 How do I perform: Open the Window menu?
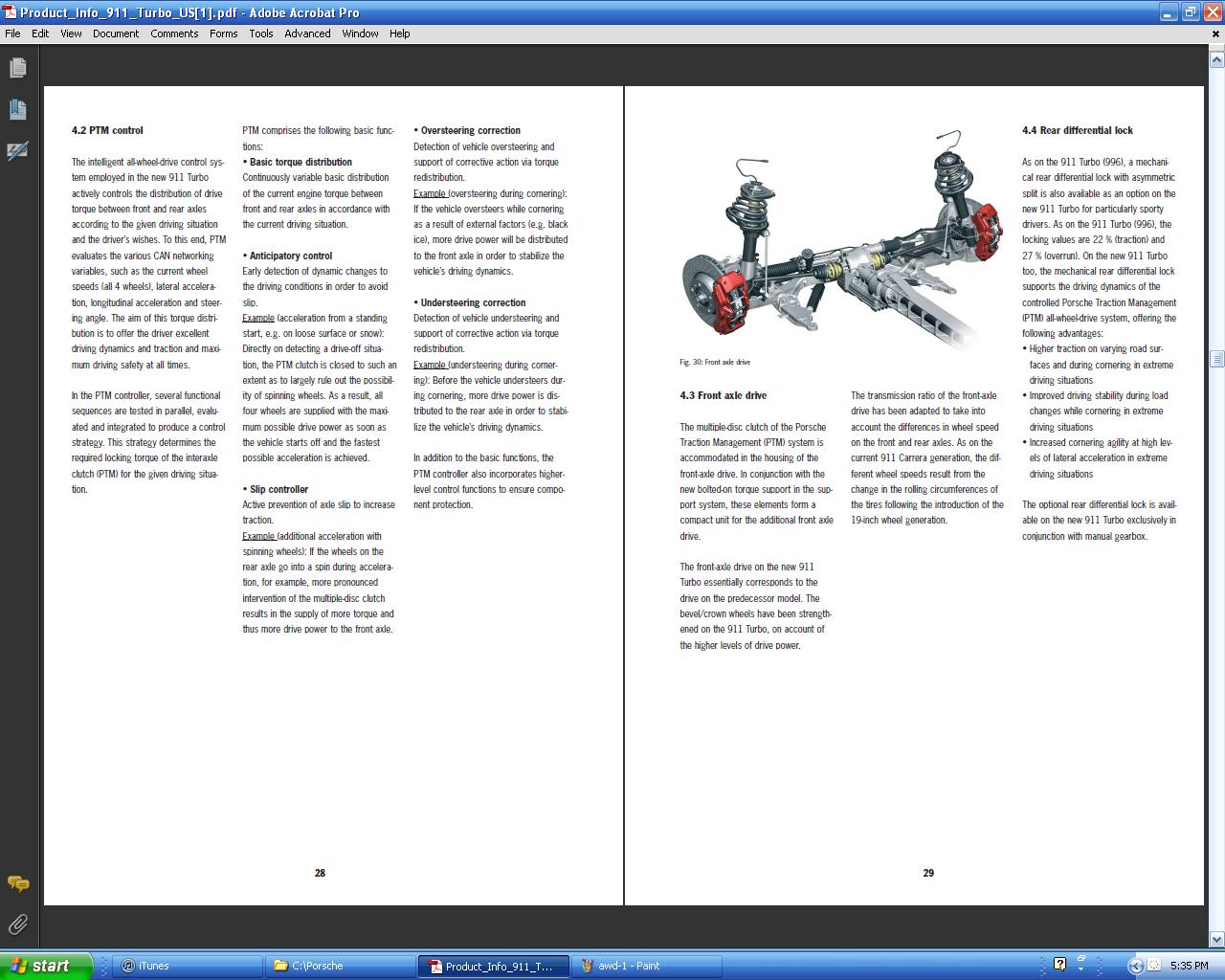[x=360, y=33]
